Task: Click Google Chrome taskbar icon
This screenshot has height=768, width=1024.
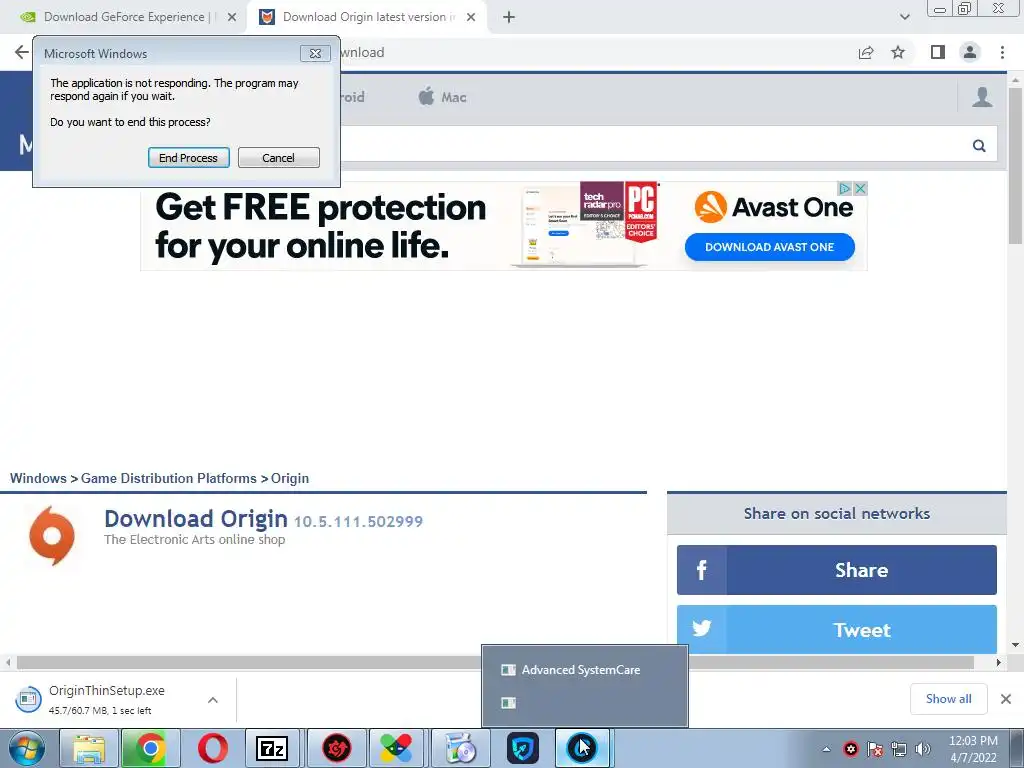Action: pos(150,748)
